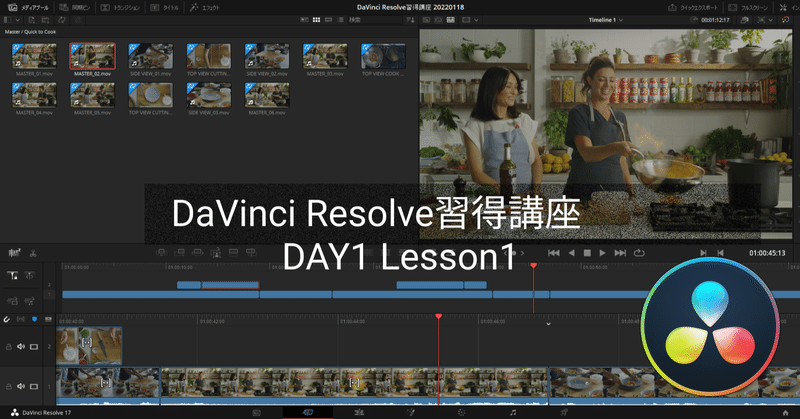Click the Import Media icon
Screen dimensions: 800x419
(32, 20)
